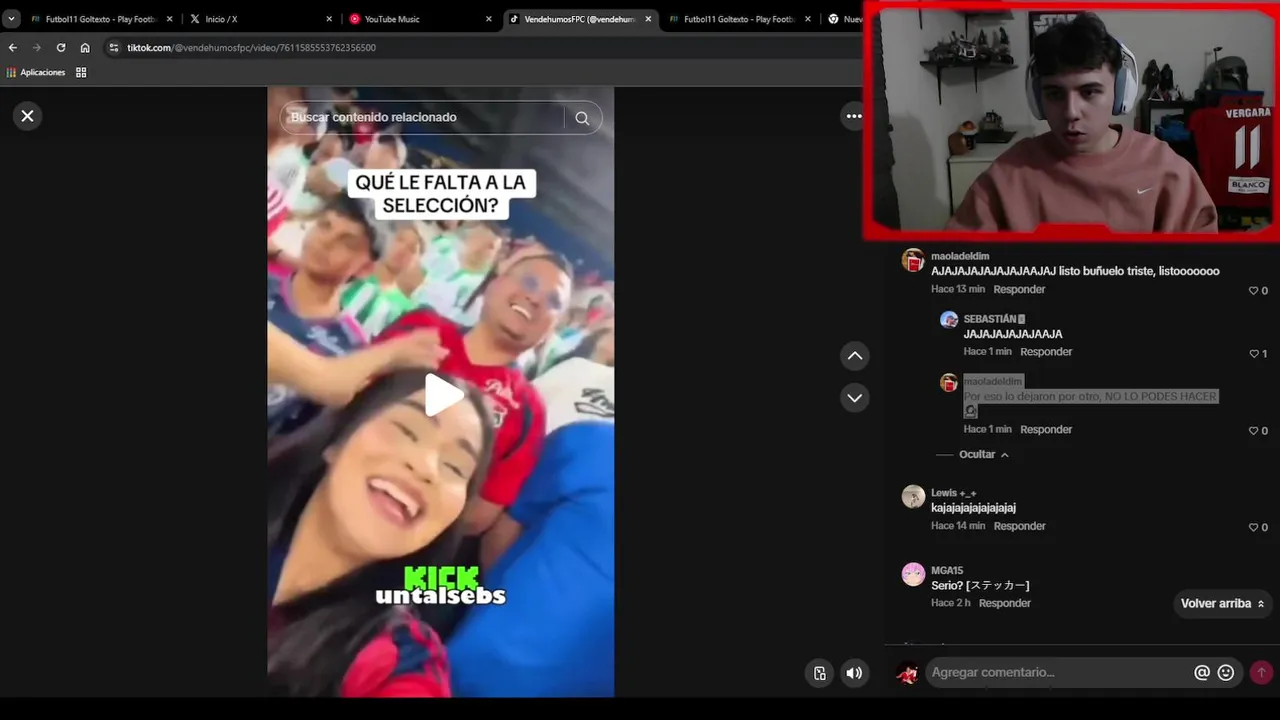Select the VendehumosFPC TikTok tab
The width and height of the screenshot is (1280, 720).
[x=580, y=19]
